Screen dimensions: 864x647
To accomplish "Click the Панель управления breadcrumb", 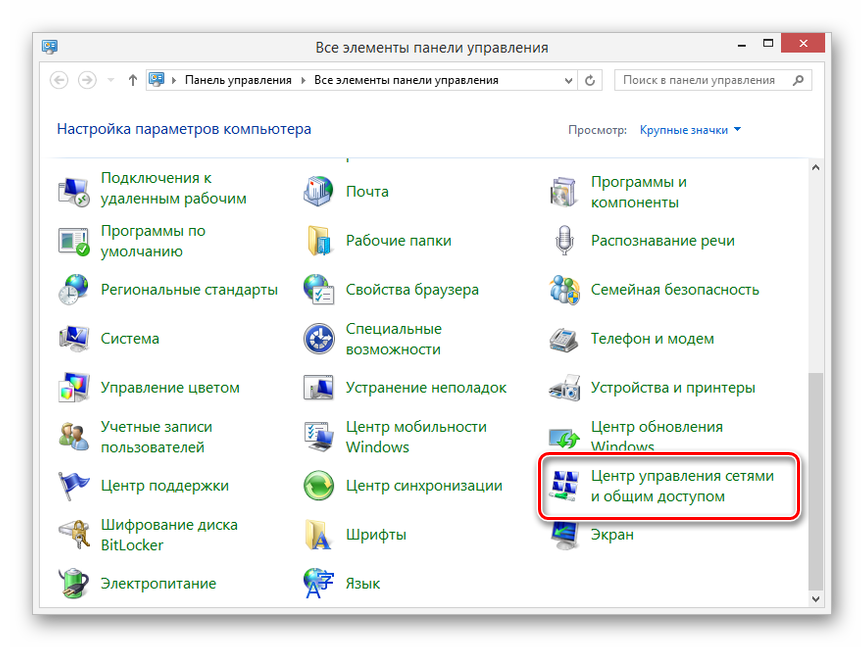I will coord(238,80).
